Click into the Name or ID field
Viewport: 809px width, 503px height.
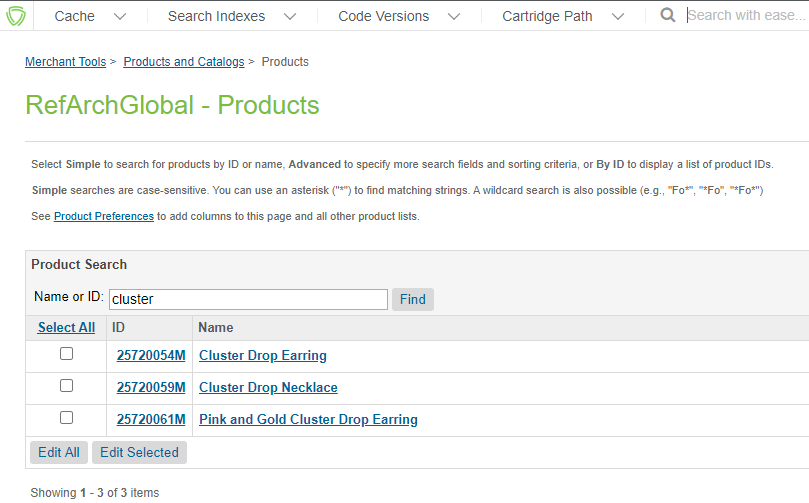tap(248, 299)
